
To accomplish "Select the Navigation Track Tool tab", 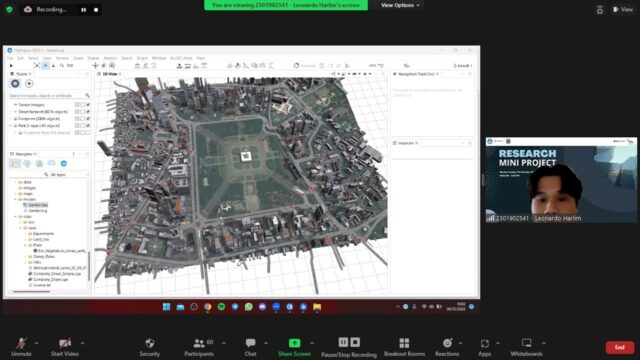I will [416, 74].
